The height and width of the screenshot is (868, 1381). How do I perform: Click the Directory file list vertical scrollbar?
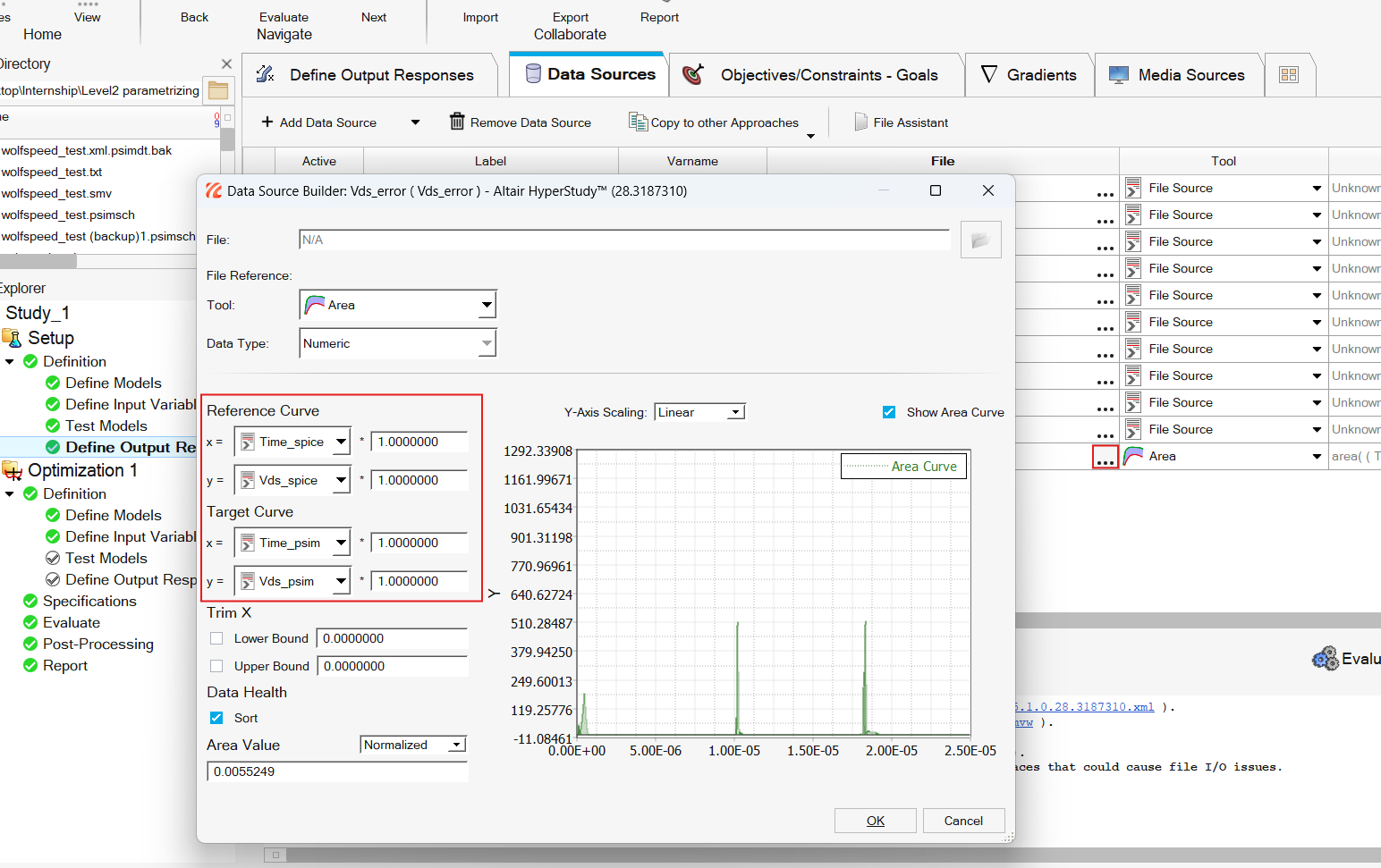pyautogui.click(x=227, y=139)
